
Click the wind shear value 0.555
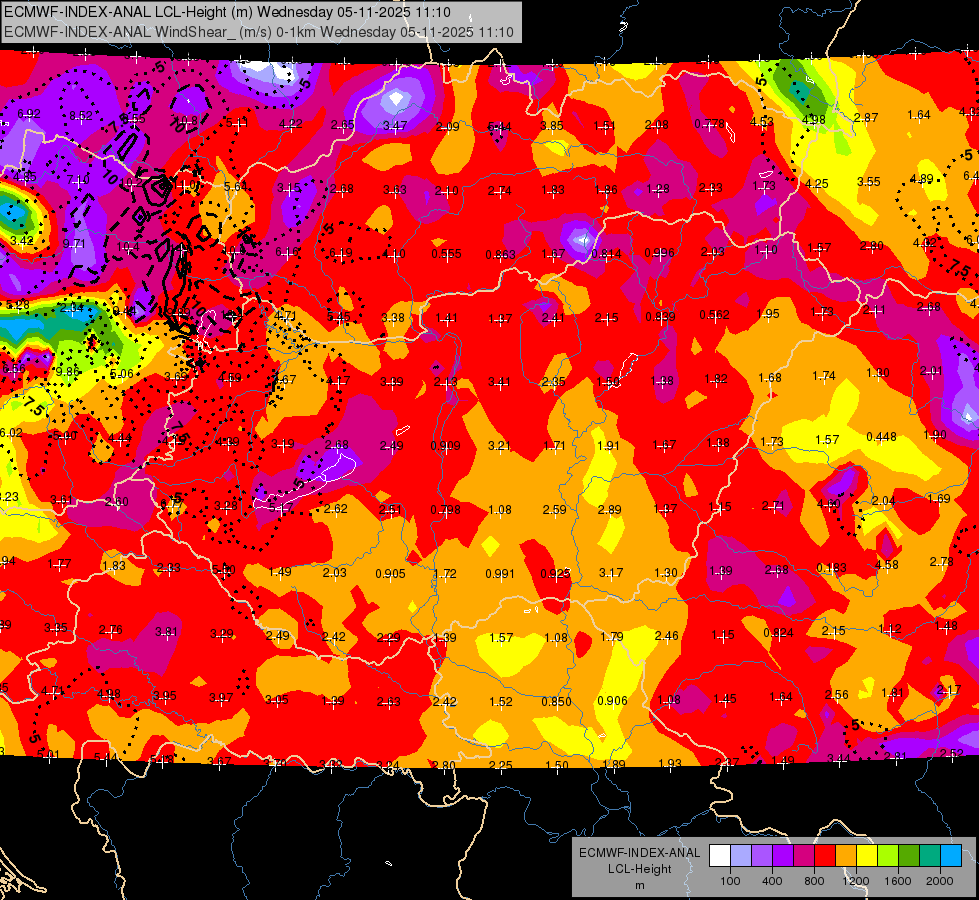click(446, 254)
